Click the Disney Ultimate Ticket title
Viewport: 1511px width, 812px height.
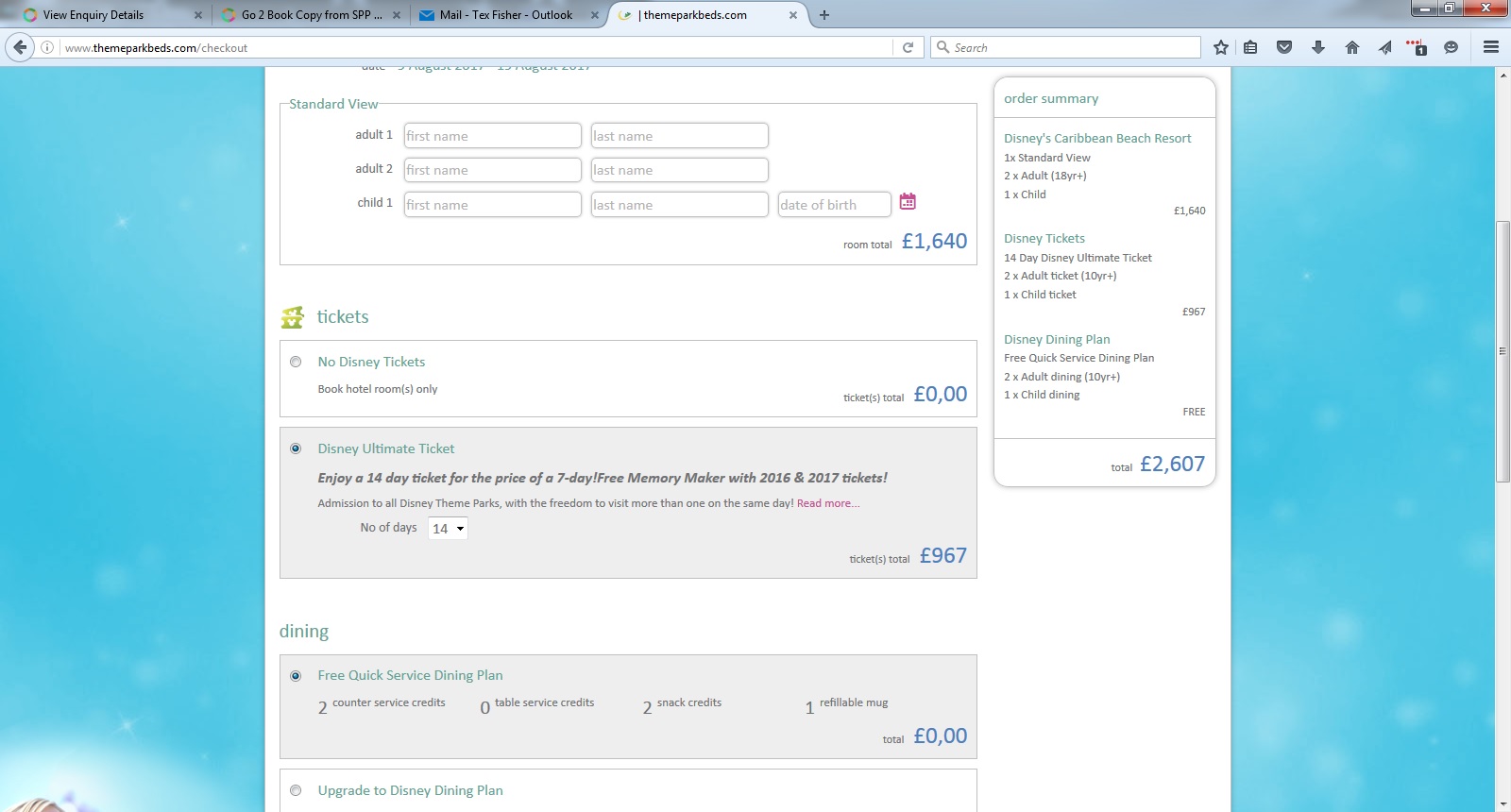tap(386, 448)
